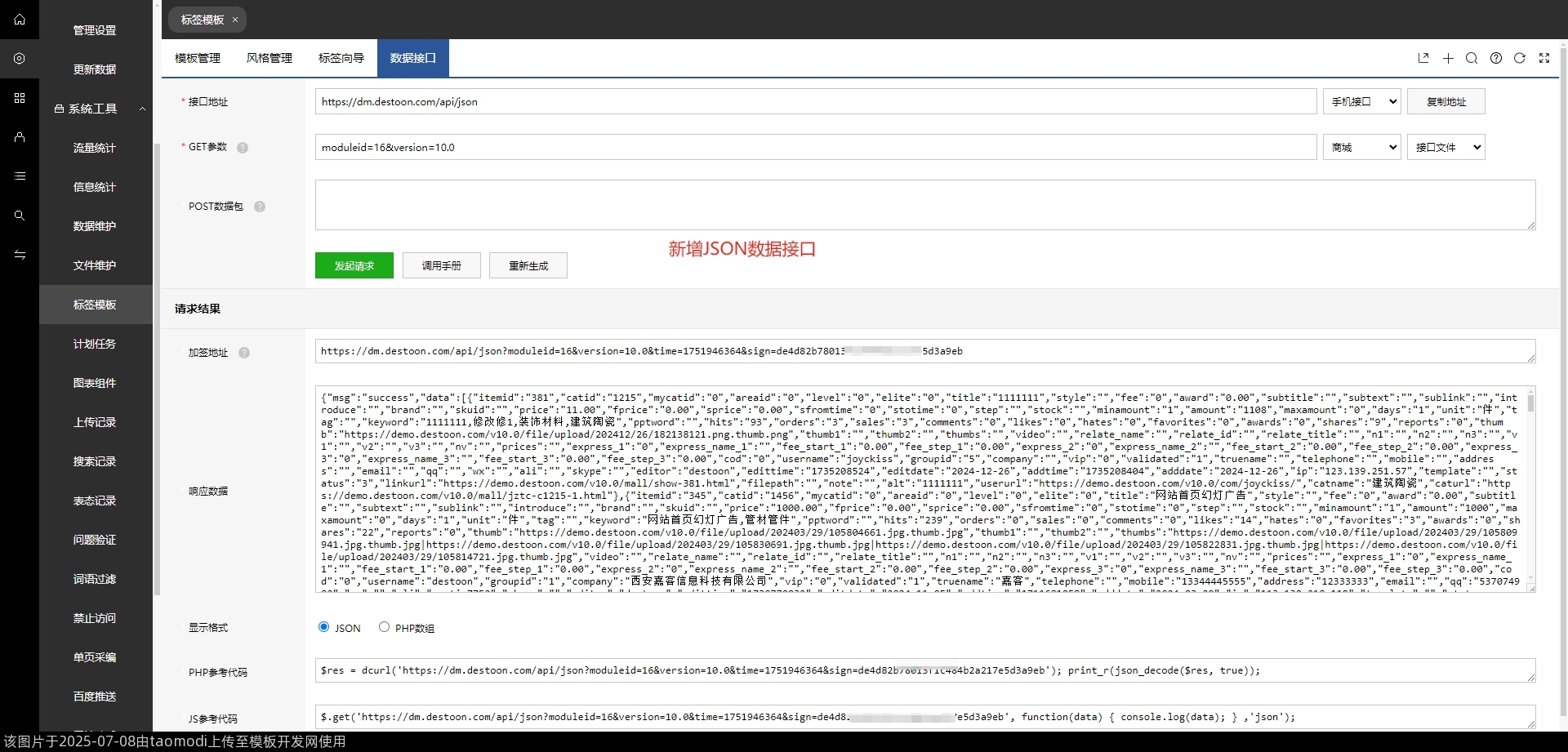Select the JSON display format radio button

(323, 627)
